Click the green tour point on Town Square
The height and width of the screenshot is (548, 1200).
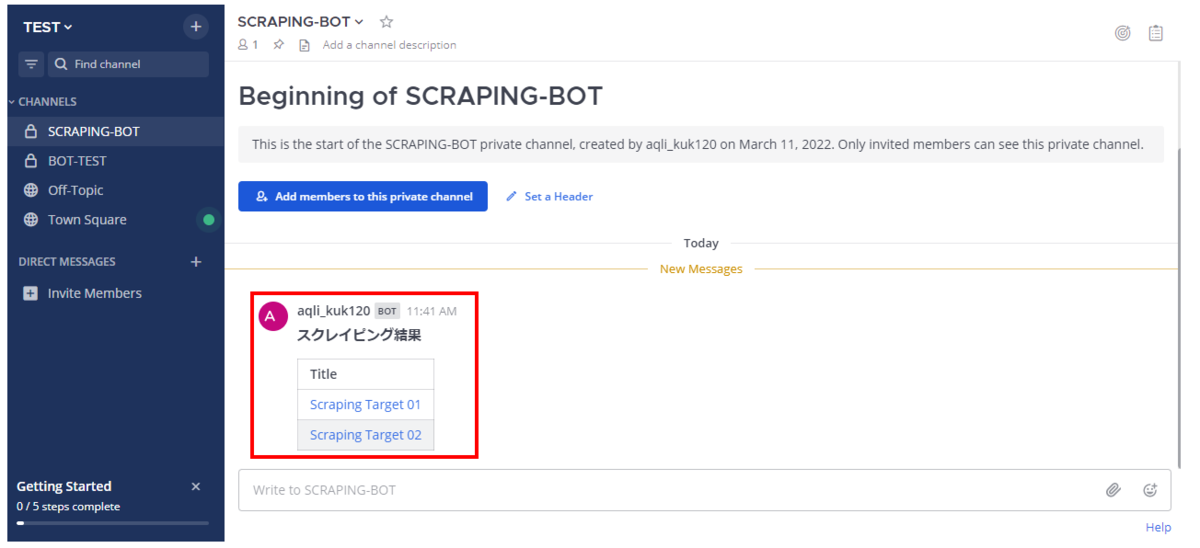[x=208, y=220]
